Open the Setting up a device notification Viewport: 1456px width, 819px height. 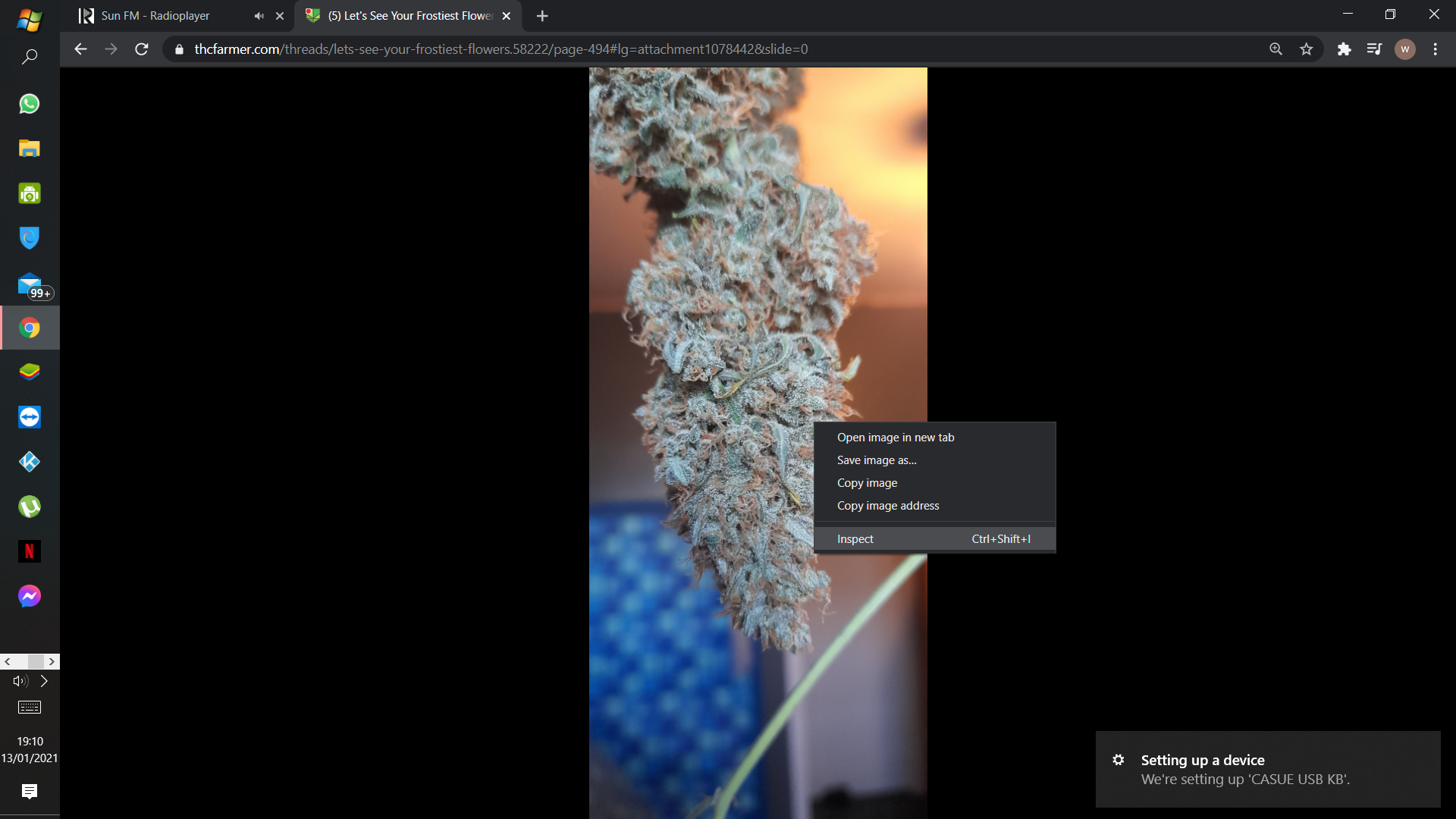(x=1268, y=769)
